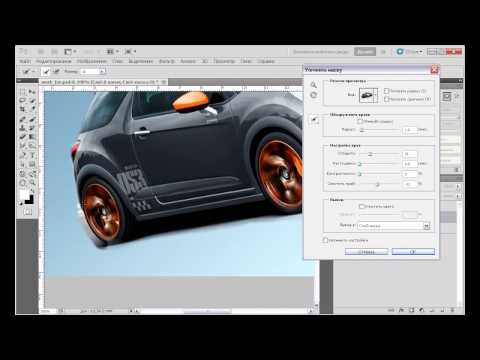Screen dimensions: 480x360
Task: Open brush size dropdown in options bar
Action: click(x=102, y=71)
